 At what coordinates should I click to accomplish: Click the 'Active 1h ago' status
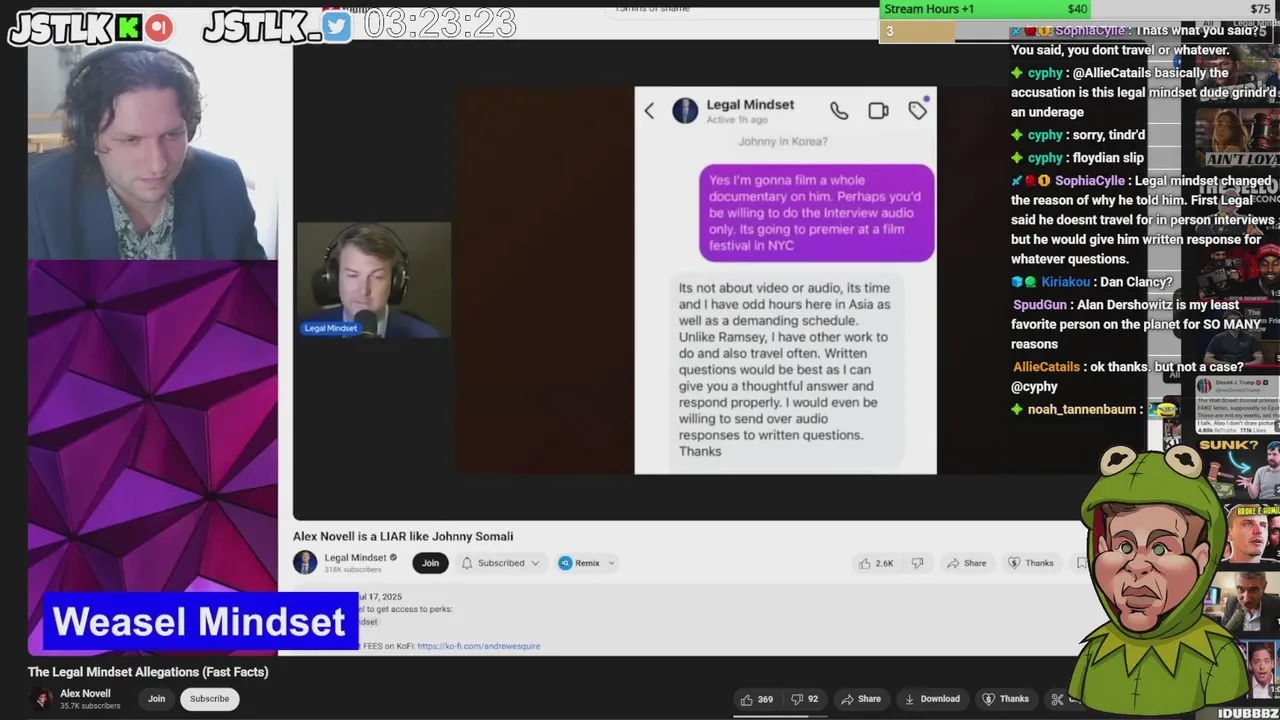[737, 120]
